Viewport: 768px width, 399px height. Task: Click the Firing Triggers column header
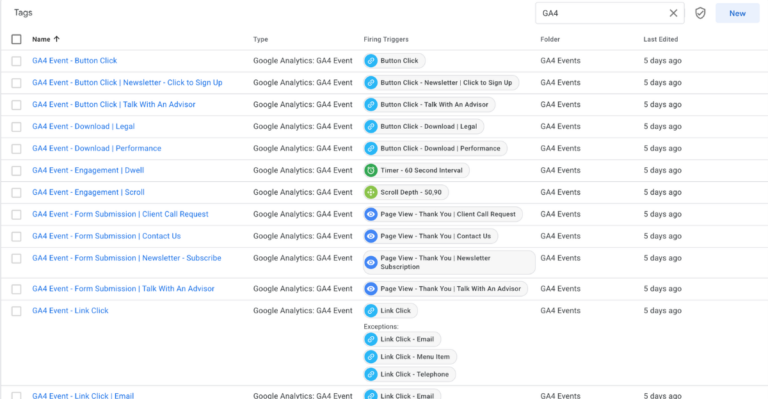click(x=385, y=39)
